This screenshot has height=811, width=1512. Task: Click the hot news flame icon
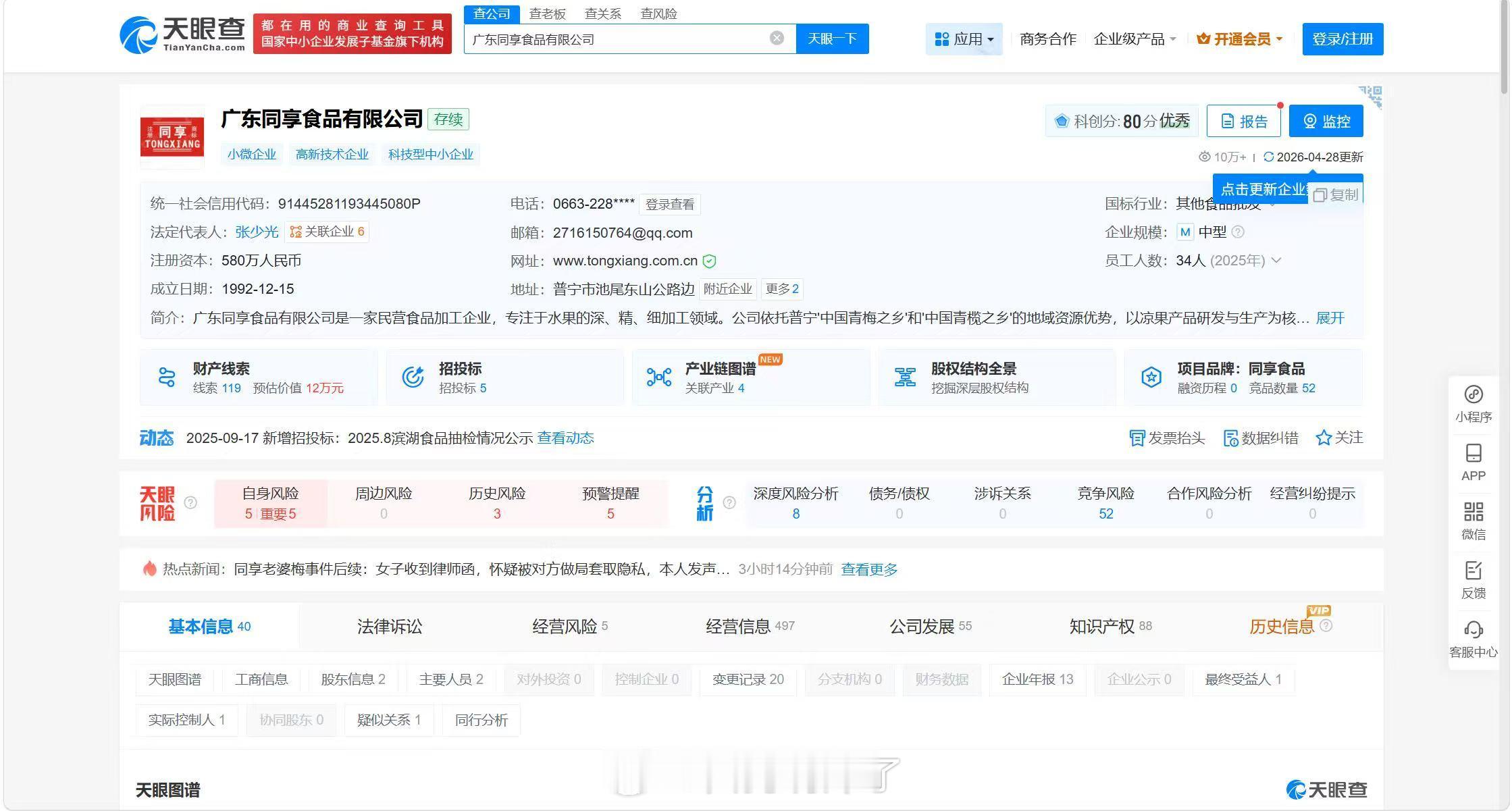click(x=149, y=569)
